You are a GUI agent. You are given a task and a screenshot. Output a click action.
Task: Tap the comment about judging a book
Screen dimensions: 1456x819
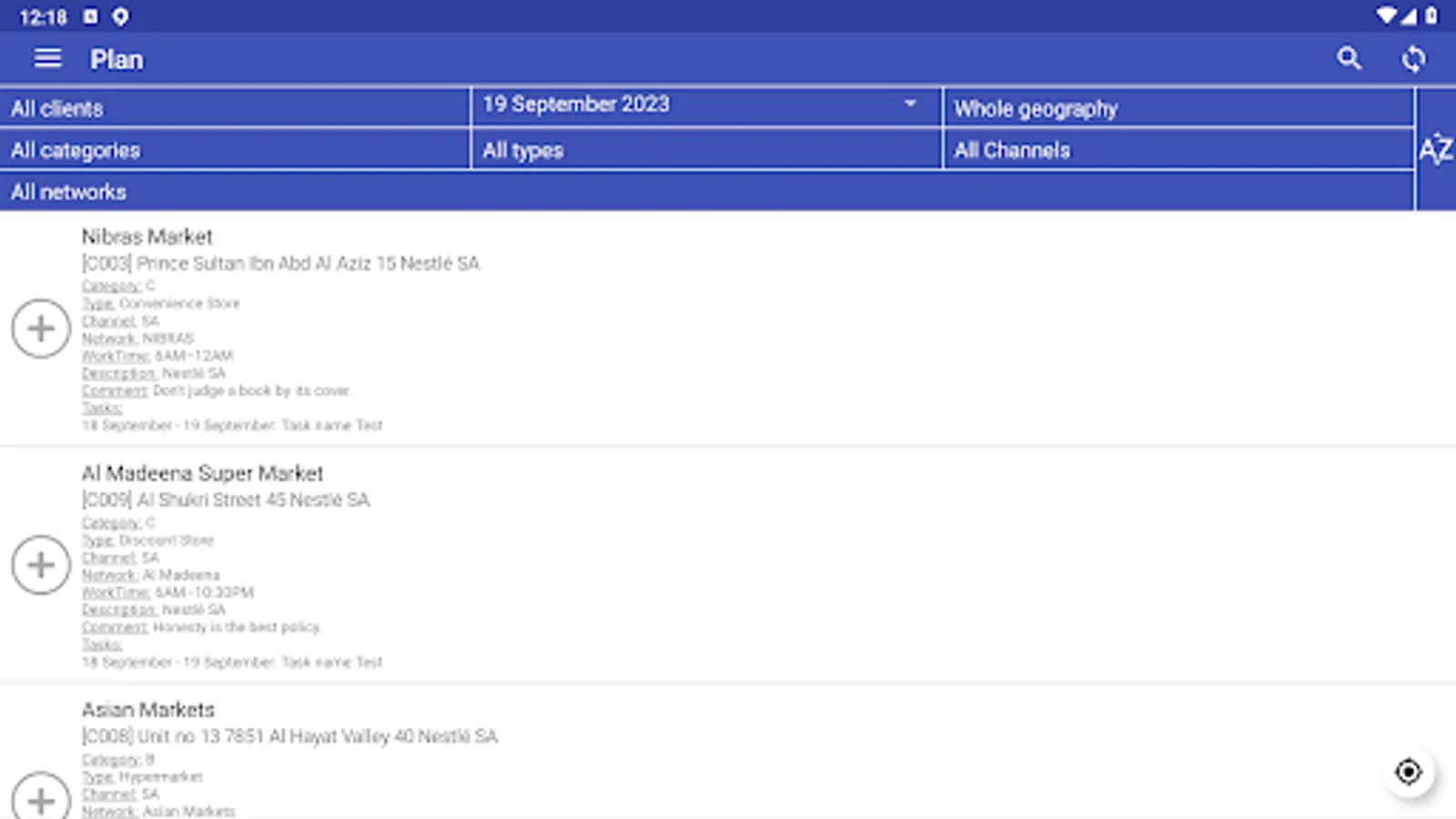[x=217, y=390]
